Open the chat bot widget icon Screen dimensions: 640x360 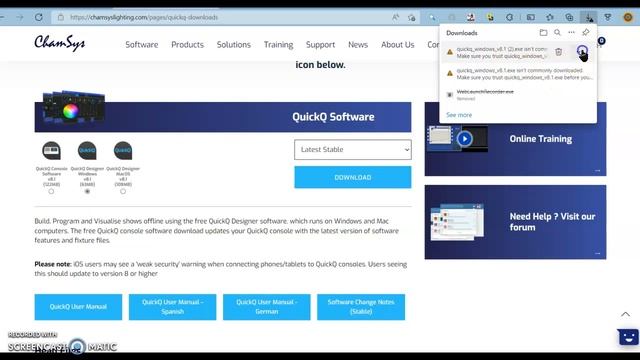(x=628, y=337)
